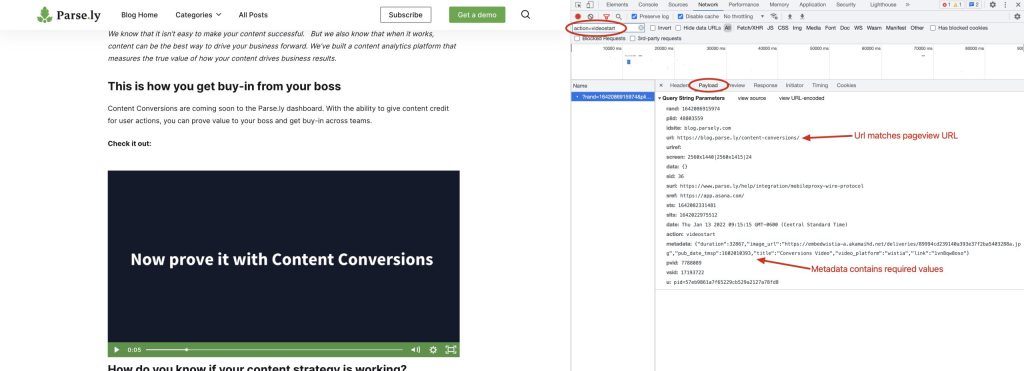
Task: Open DevTools settings gear at top right
Action: click(993, 5)
